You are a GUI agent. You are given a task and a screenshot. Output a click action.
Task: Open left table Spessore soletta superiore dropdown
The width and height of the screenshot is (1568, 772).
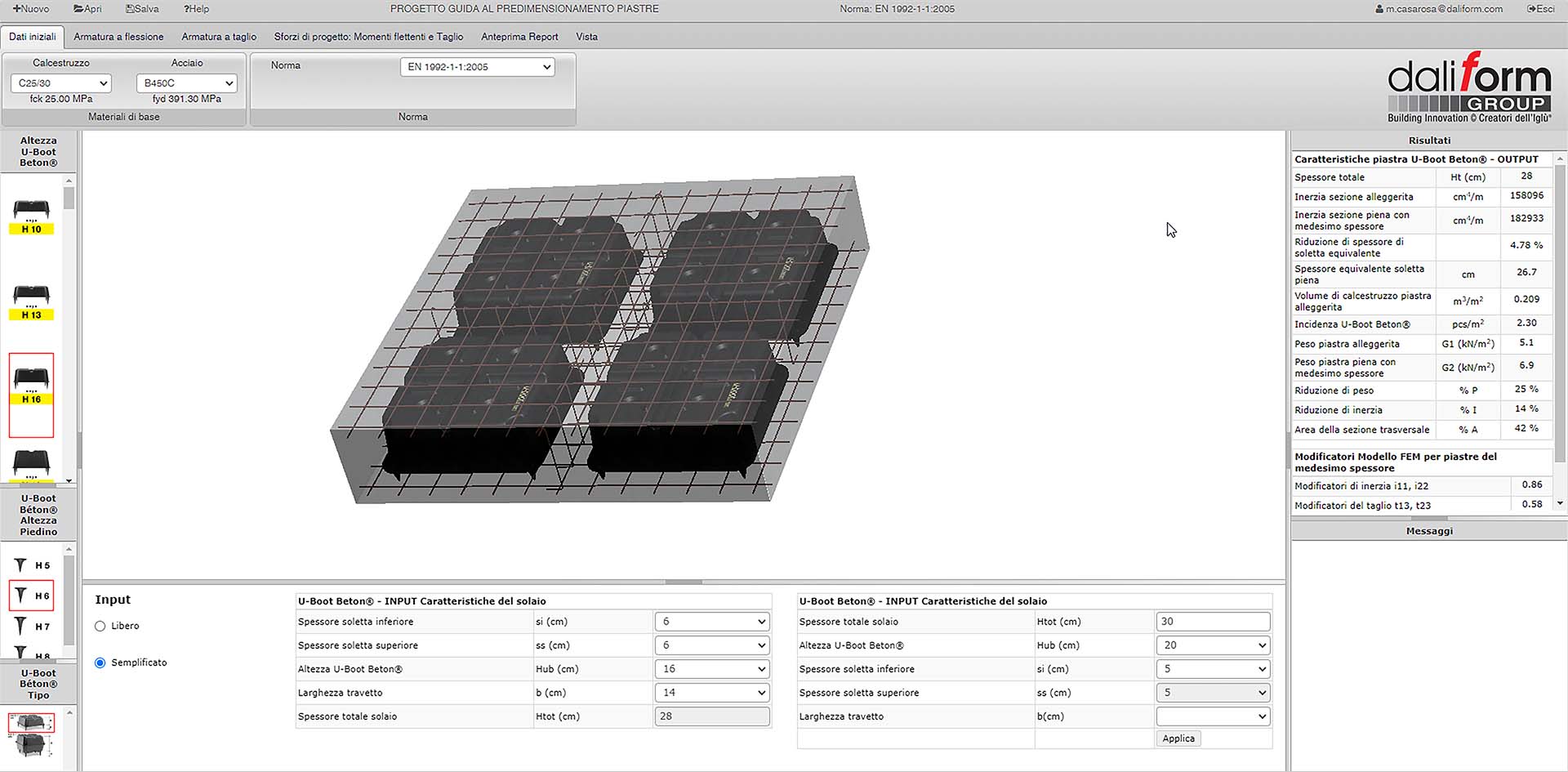pos(712,645)
